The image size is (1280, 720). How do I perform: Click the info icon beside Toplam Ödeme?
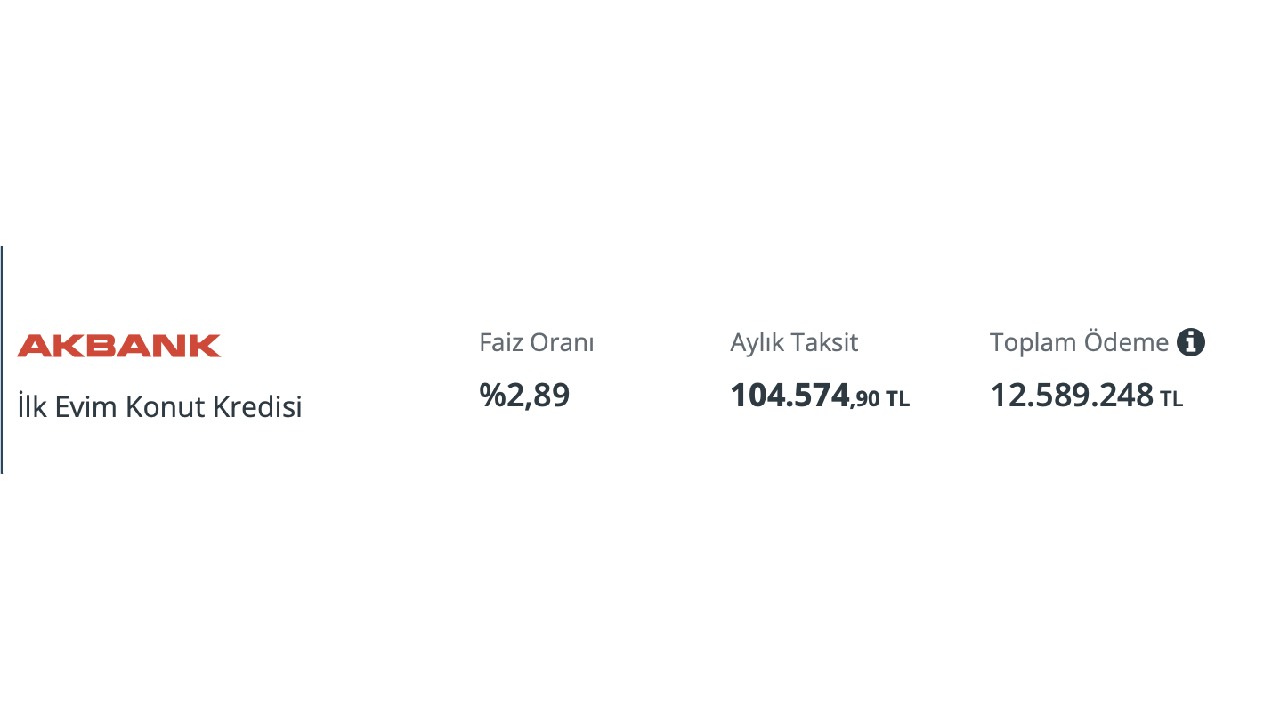(x=1191, y=342)
